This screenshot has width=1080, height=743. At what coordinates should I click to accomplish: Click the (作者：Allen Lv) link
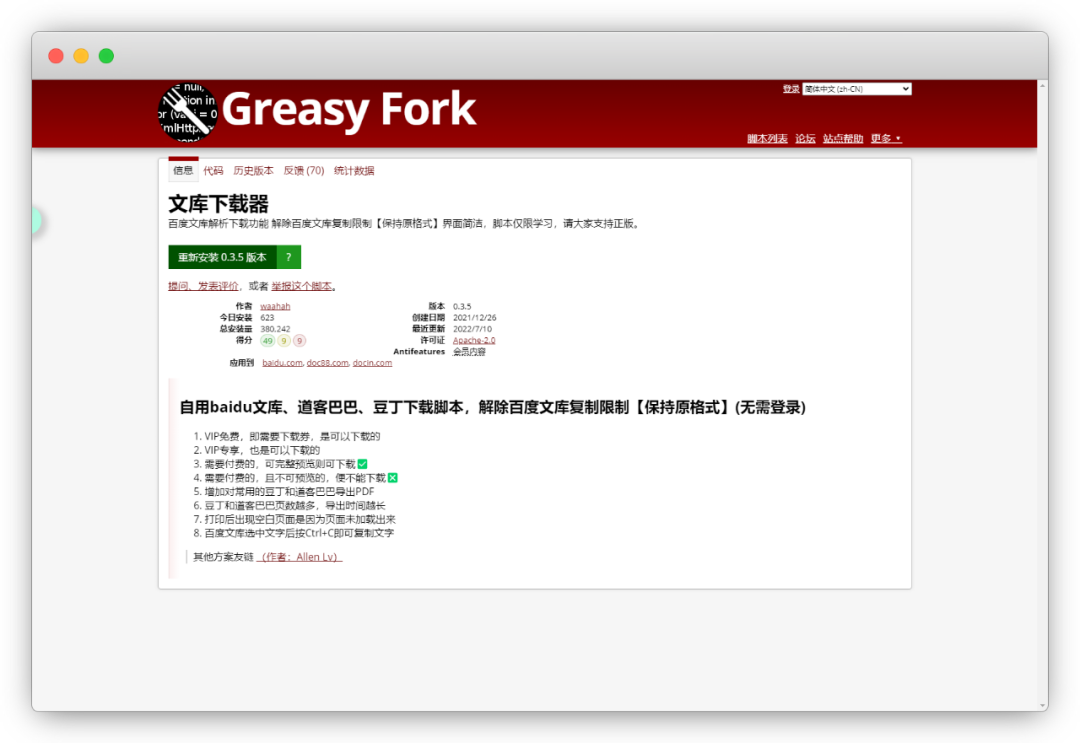pyautogui.click(x=300, y=557)
